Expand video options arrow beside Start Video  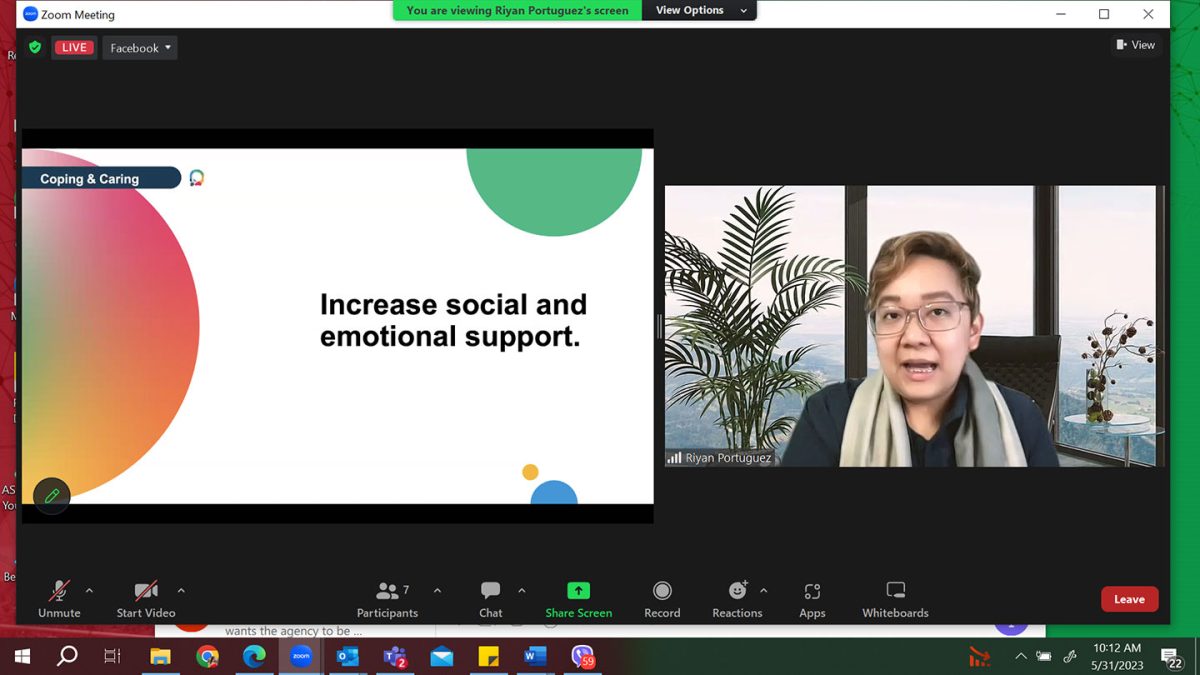181,591
